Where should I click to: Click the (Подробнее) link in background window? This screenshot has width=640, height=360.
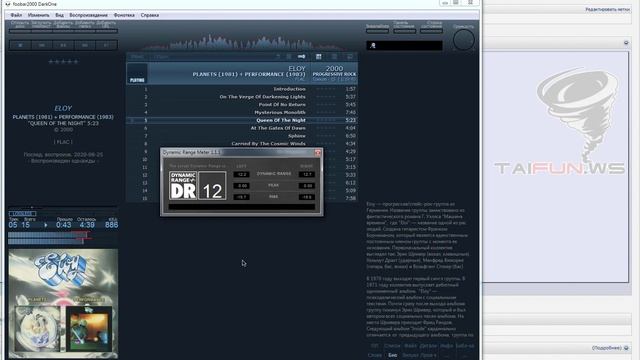click(607, 348)
